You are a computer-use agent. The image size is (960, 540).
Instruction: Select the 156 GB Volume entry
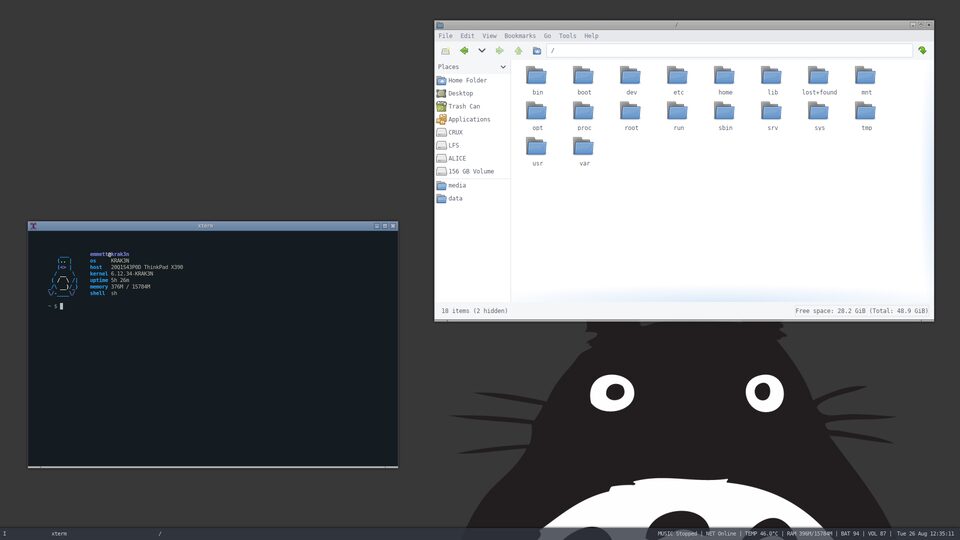point(472,171)
